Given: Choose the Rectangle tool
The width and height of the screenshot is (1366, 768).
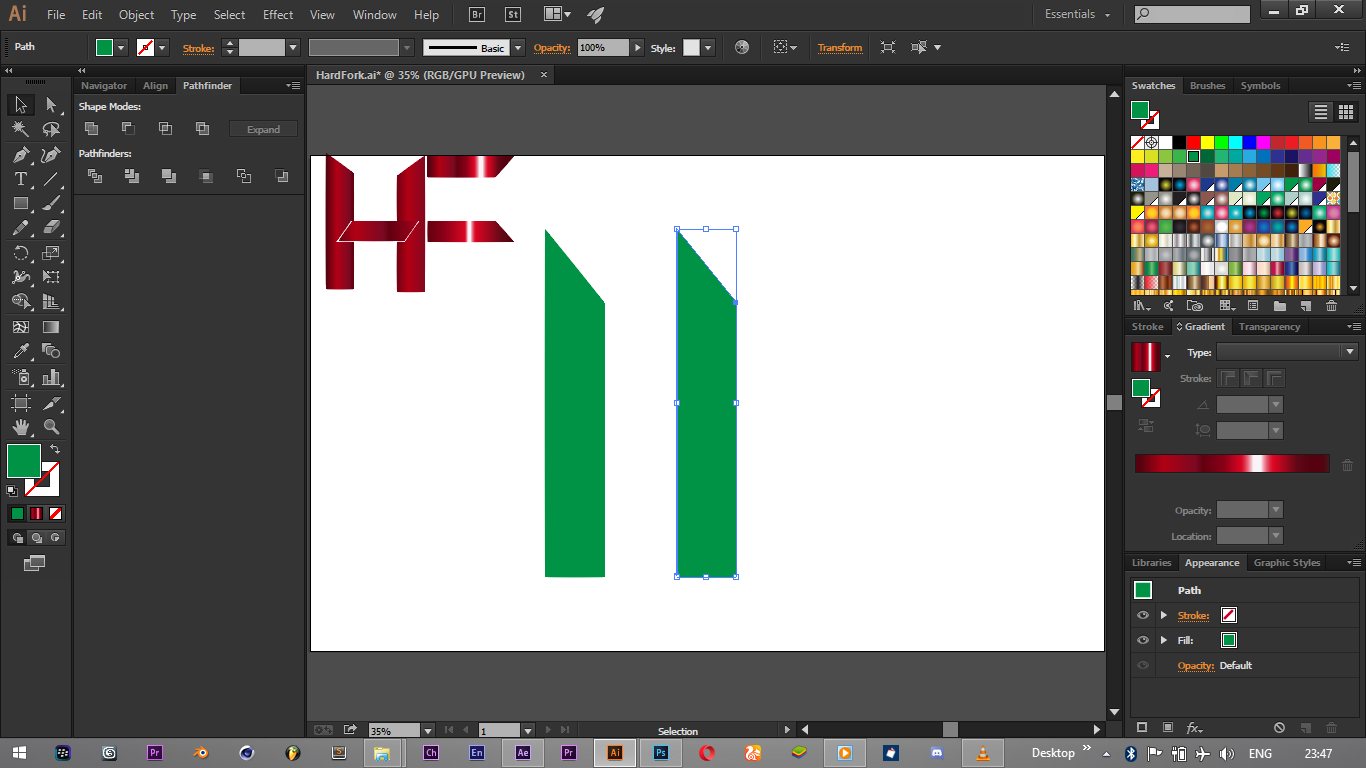Looking at the screenshot, I should tap(21, 203).
